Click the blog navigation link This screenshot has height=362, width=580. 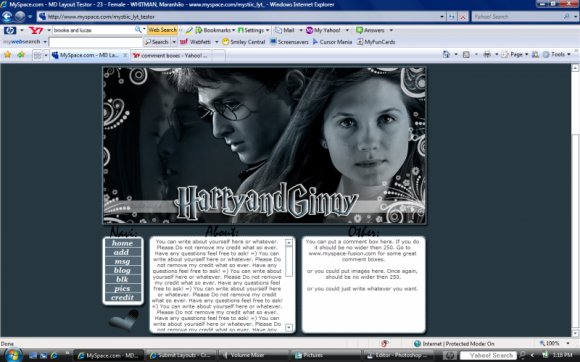122,270
